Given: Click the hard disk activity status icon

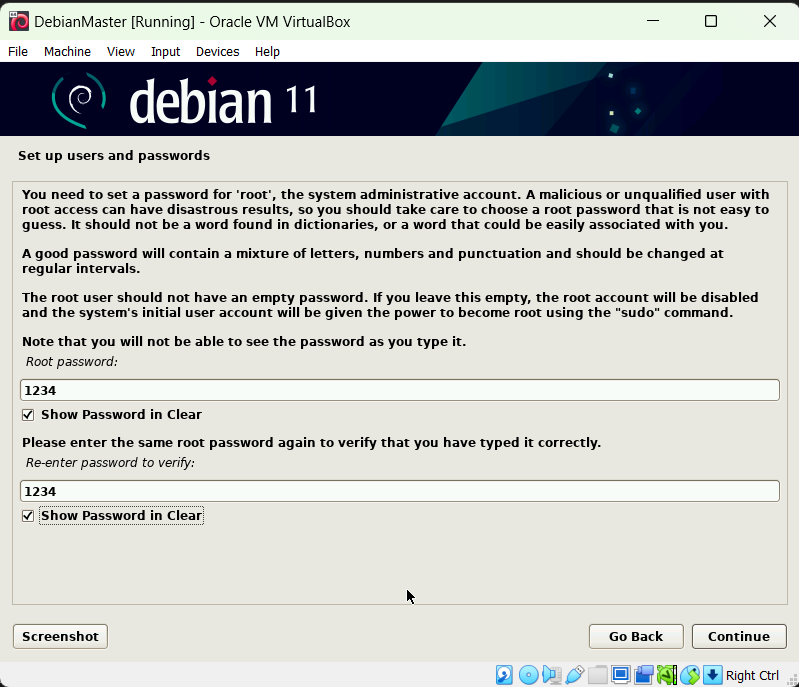Looking at the screenshot, I should [504, 675].
